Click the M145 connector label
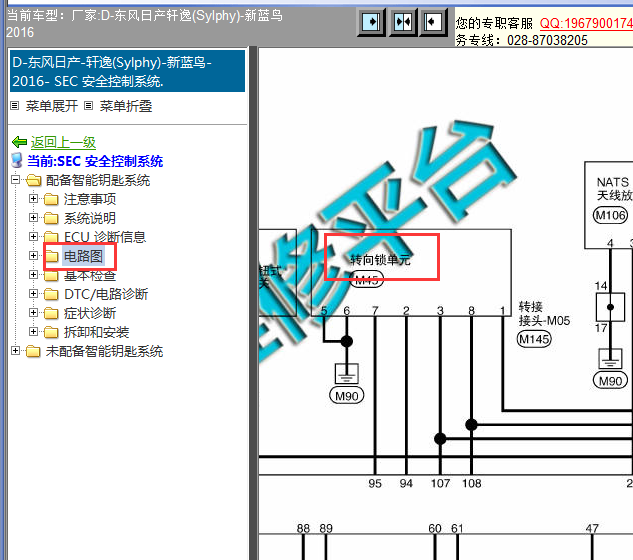Image resolution: width=633 pixels, height=560 pixels. tap(534, 339)
